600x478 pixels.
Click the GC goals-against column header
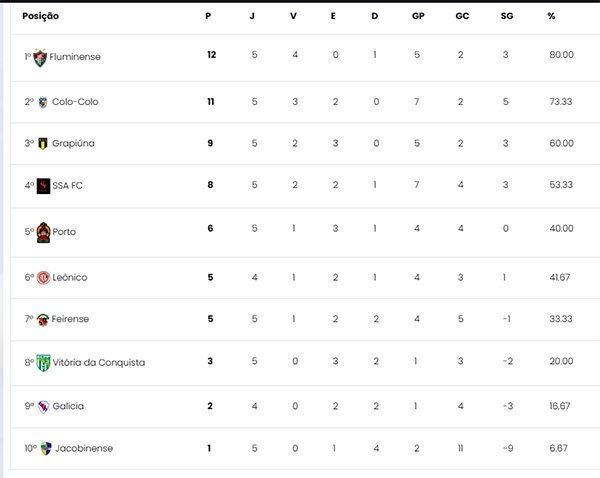click(462, 16)
